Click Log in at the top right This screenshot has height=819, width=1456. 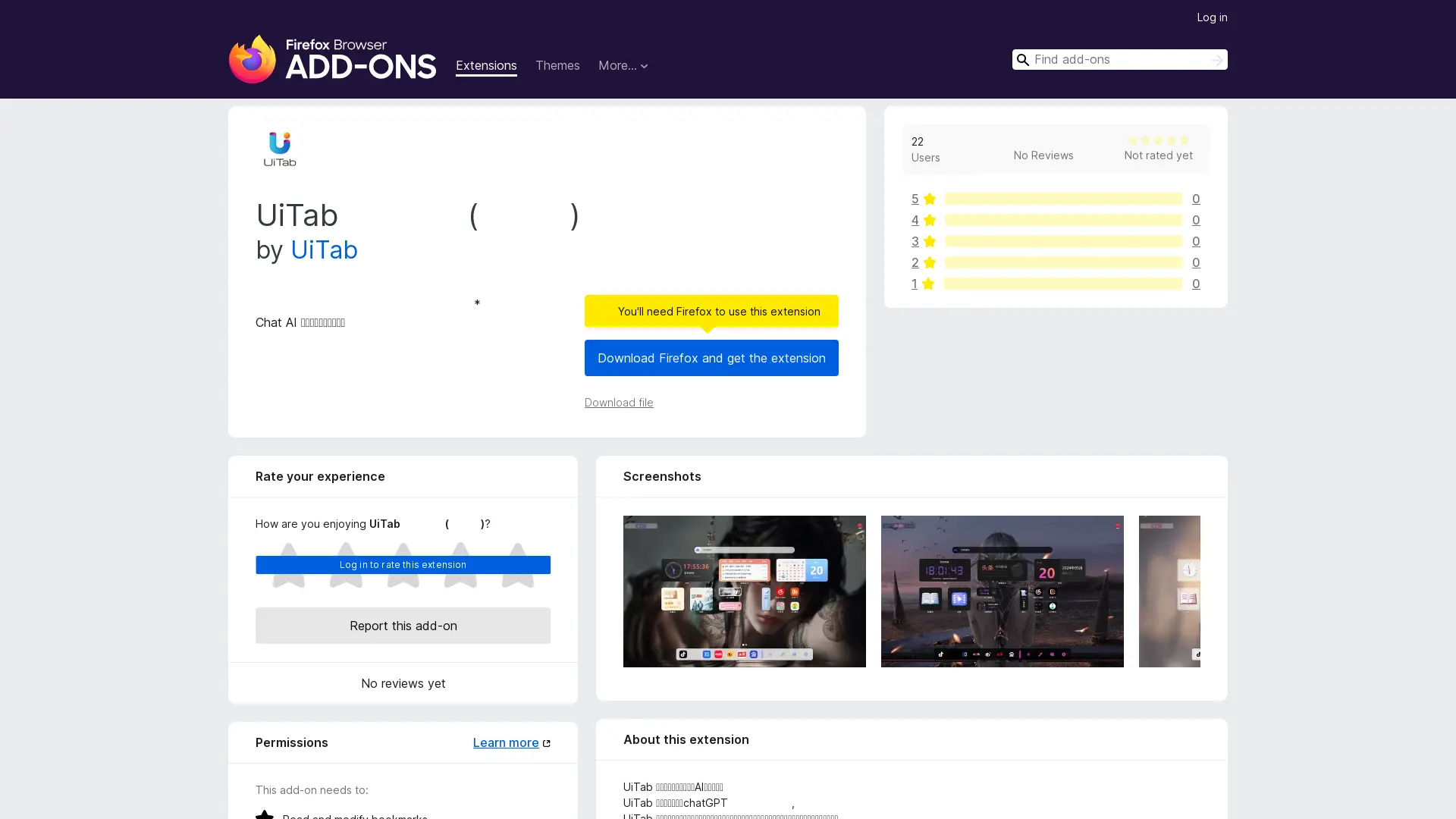(x=1211, y=17)
